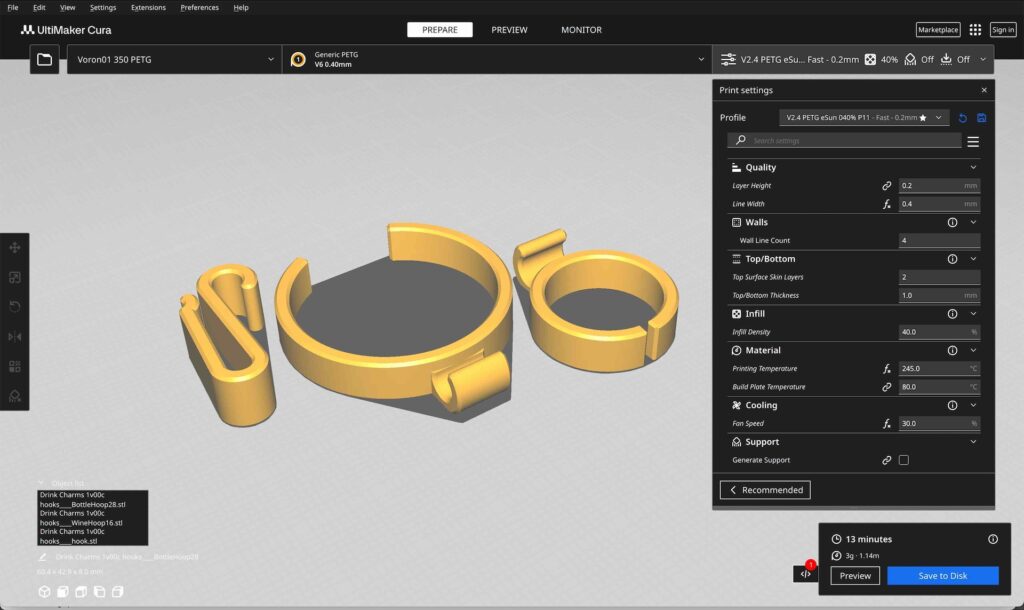Collapse the Material section
Screen dimensions: 1024x610
tap(973, 350)
